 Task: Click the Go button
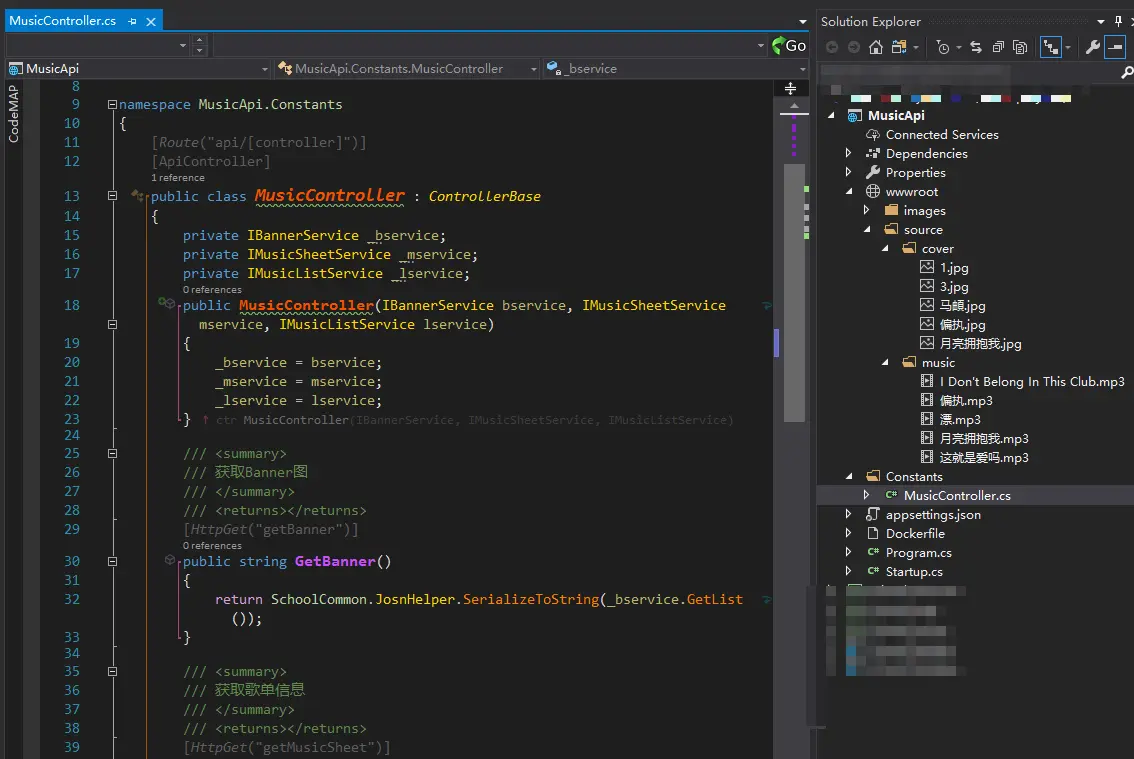pyautogui.click(x=789, y=46)
